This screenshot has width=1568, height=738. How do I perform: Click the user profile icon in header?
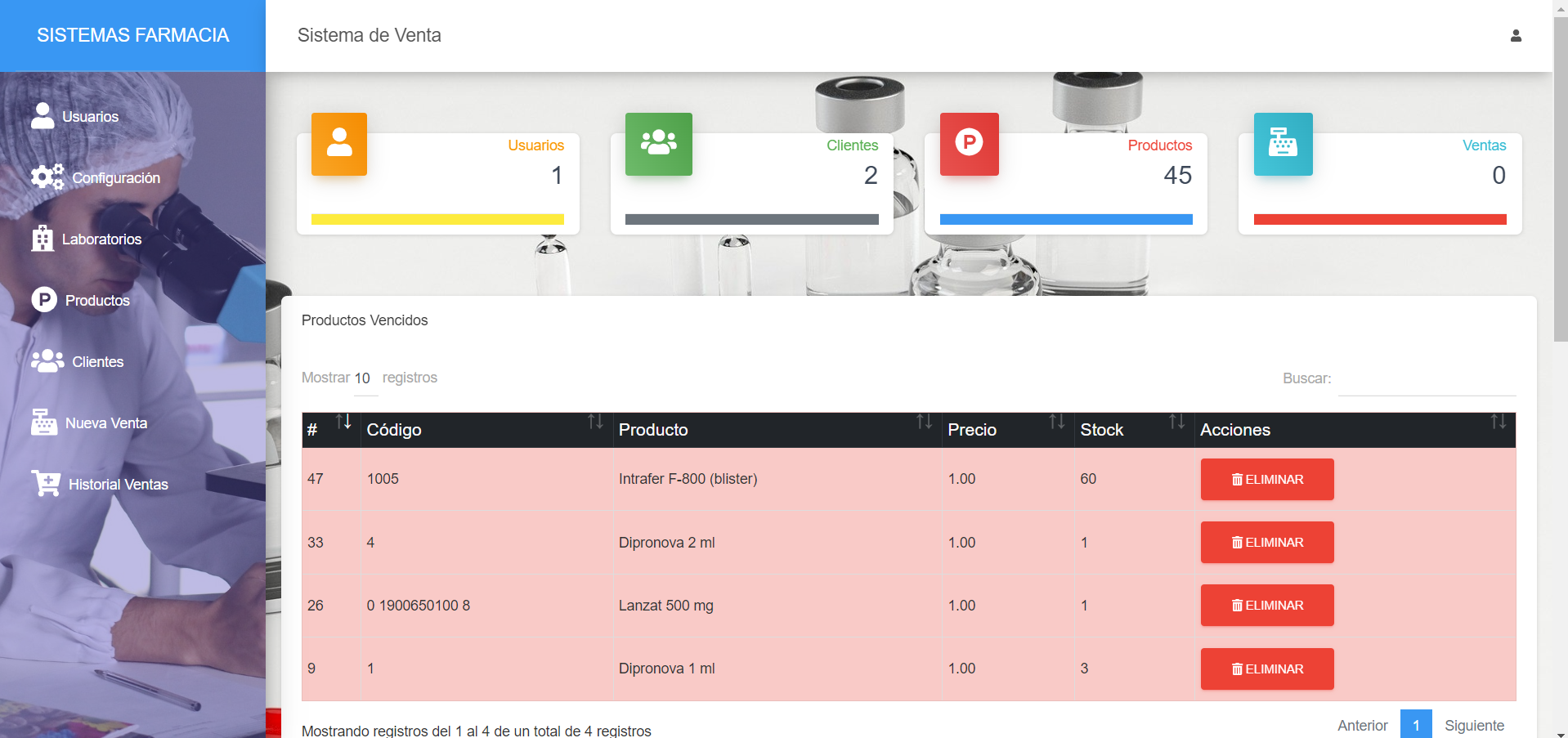pyautogui.click(x=1515, y=36)
